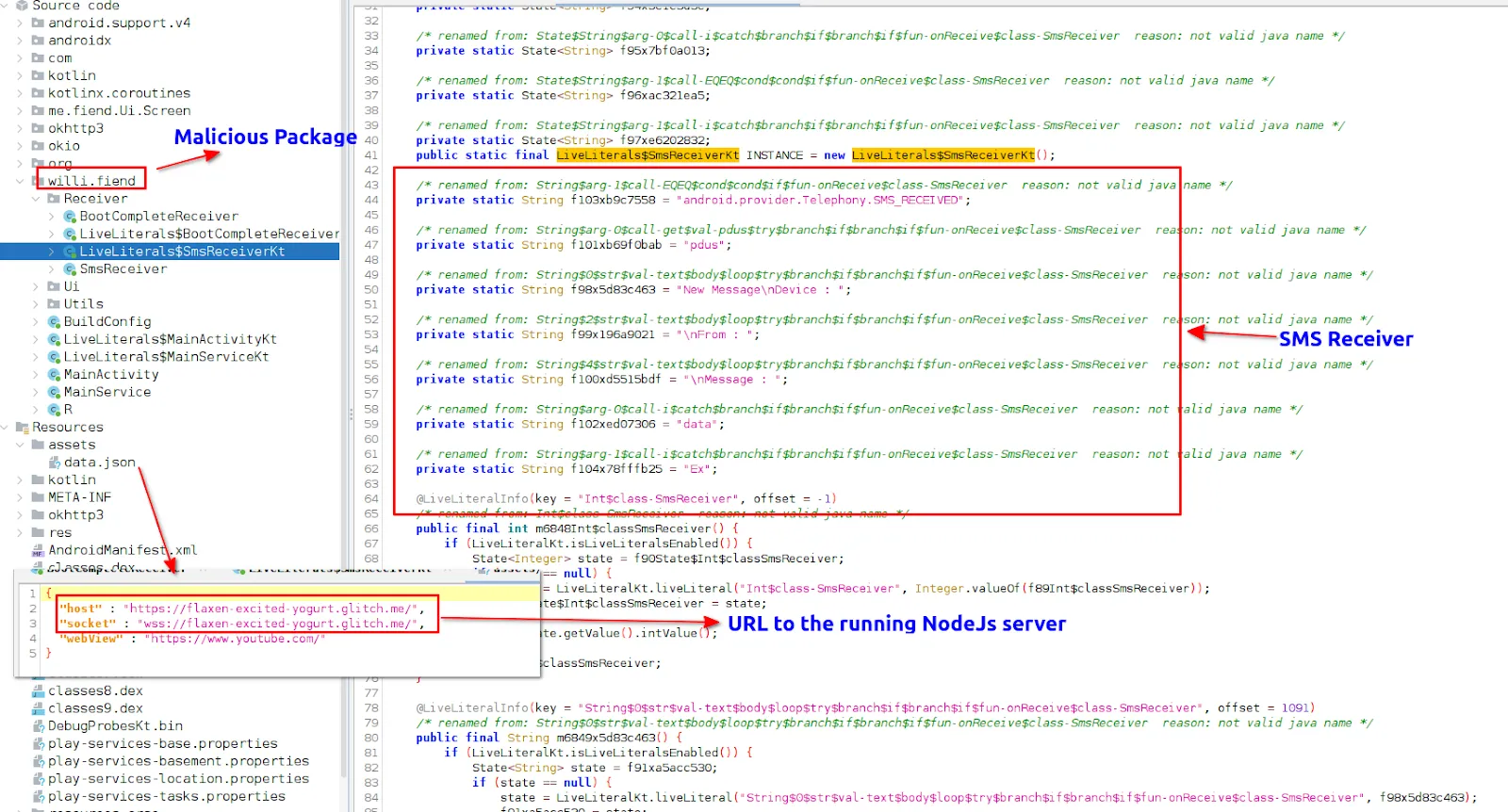This screenshot has height=812, width=1508.
Task: Collapse the Receiver package arrow
Action: click(36, 199)
